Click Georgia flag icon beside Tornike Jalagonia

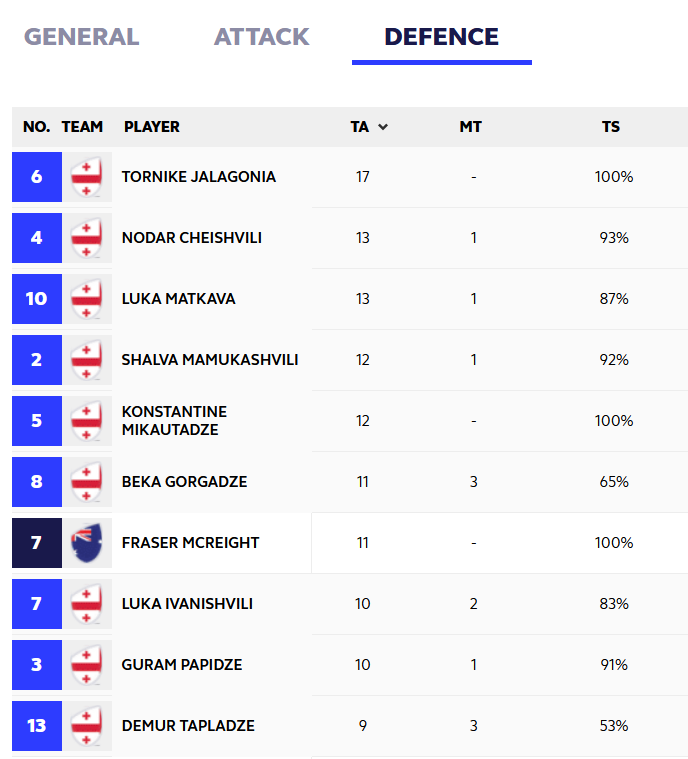point(87,177)
